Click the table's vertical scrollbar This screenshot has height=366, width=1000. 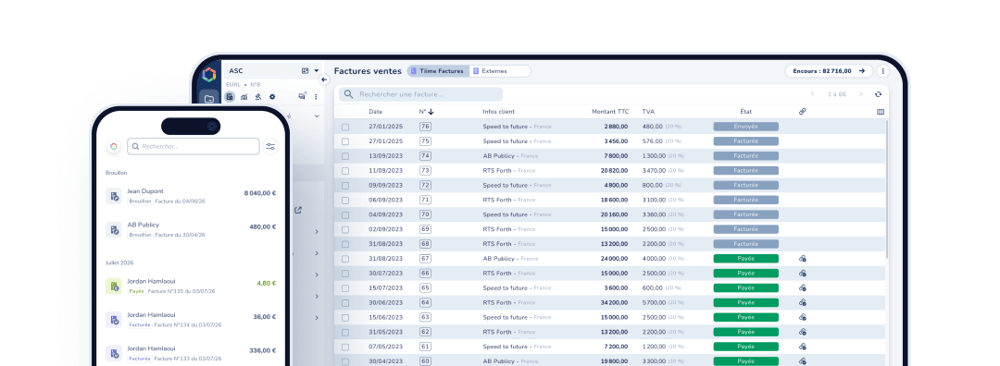coord(886,188)
